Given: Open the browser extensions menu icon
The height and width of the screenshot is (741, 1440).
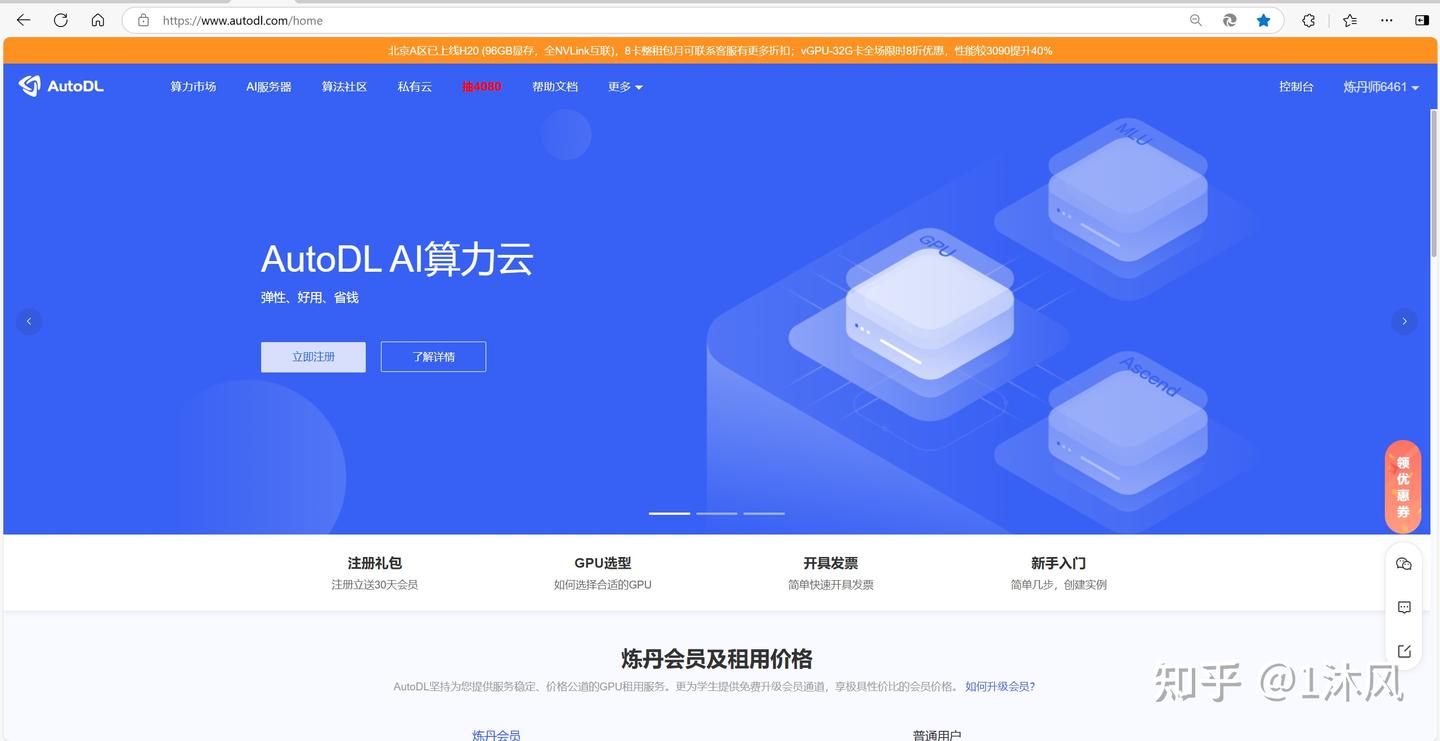Looking at the screenshot, I should click(1308, 19).
